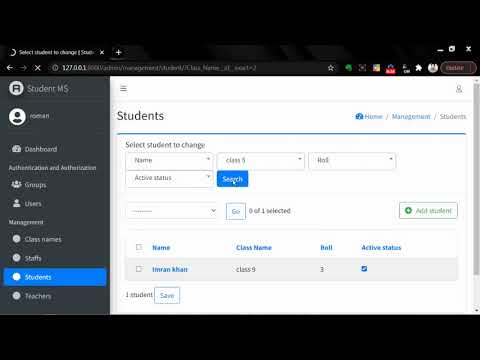Tick the checkbox for Imran khan row
The height and width of the screenshot is (360, 480).
[139, 269]
